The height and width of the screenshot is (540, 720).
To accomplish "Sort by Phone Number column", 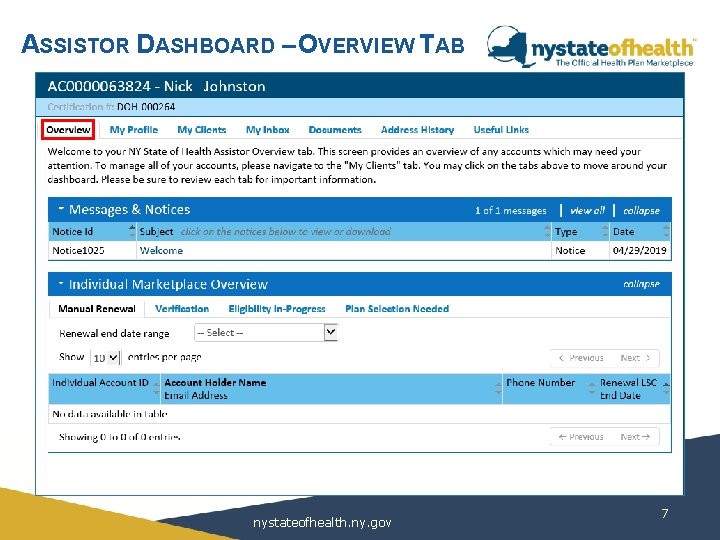I will tap(549, 389).
